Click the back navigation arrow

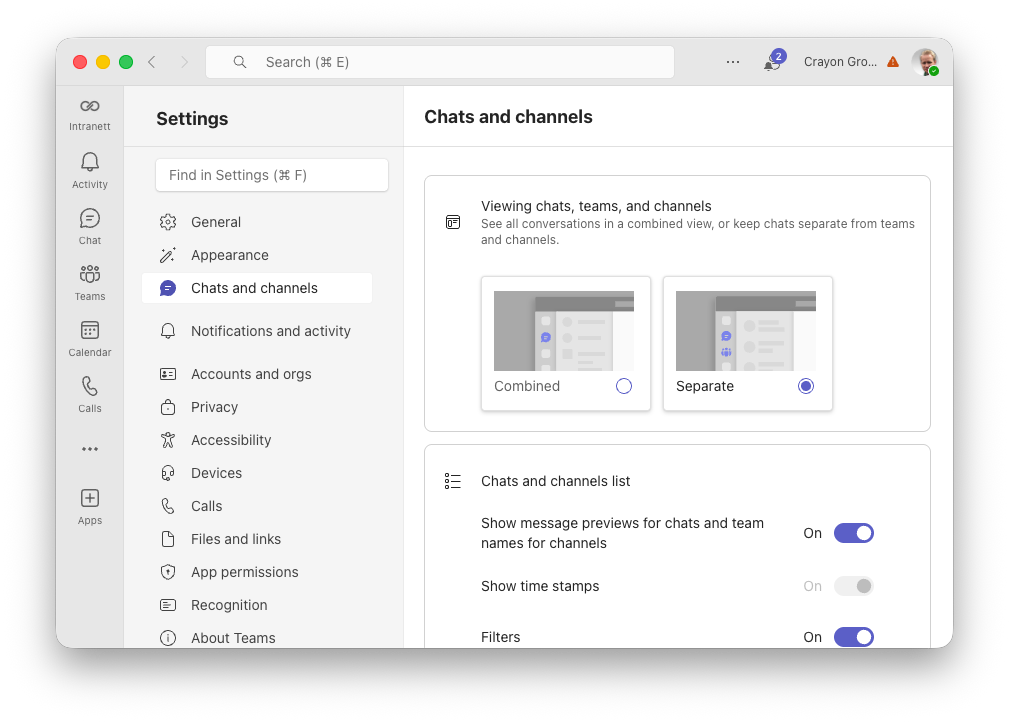coord(152,62)
